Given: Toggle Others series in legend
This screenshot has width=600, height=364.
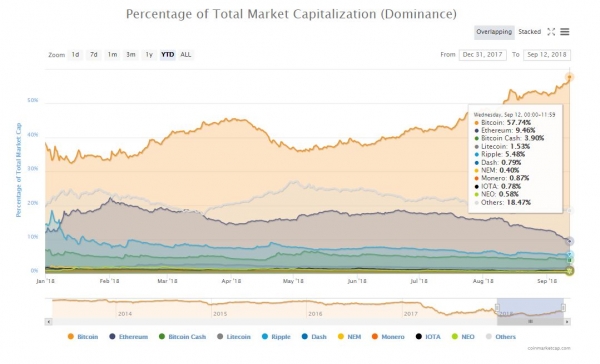Looking at the screenshot, I should [x=501, y=337].
